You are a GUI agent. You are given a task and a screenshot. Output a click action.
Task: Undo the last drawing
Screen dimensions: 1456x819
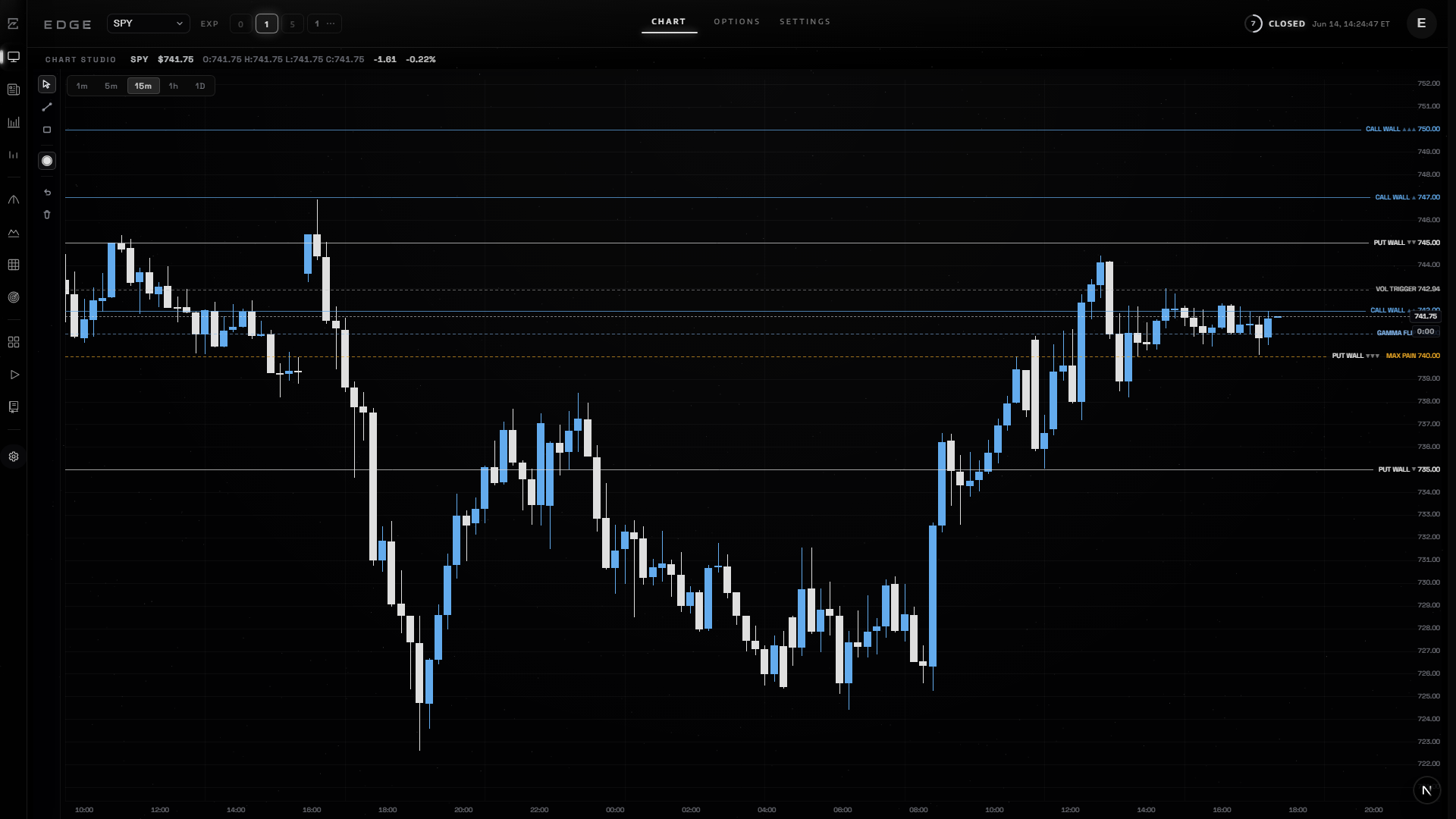click(x=47, y=193)
